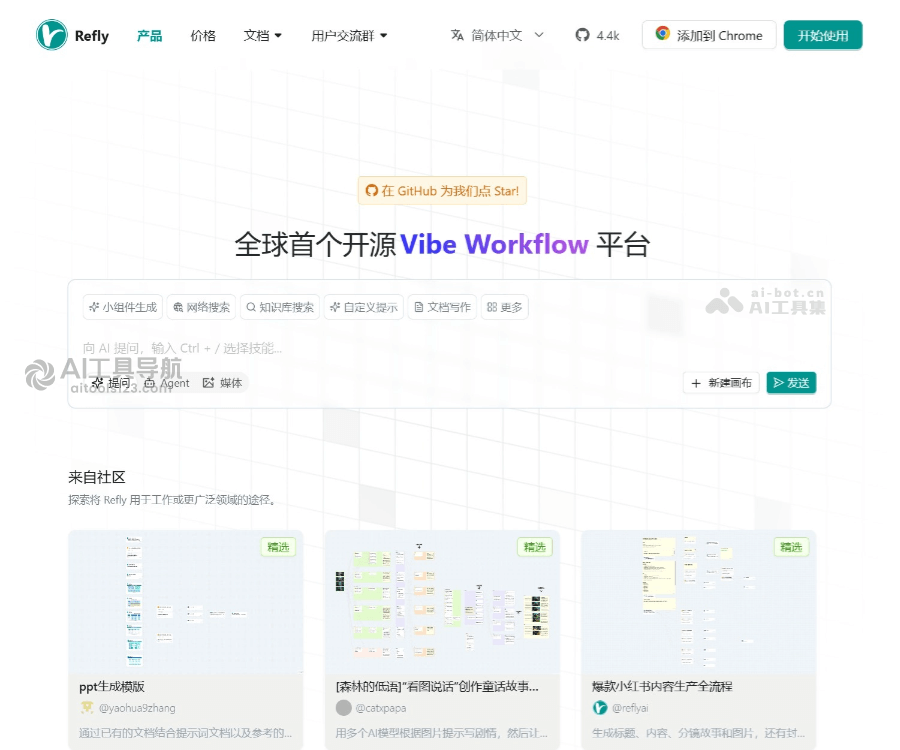Viewport: 900px width, 750px height.
Task: Click 精选 badge on ppt生成模版 card
Action: (x=278, y=547)
